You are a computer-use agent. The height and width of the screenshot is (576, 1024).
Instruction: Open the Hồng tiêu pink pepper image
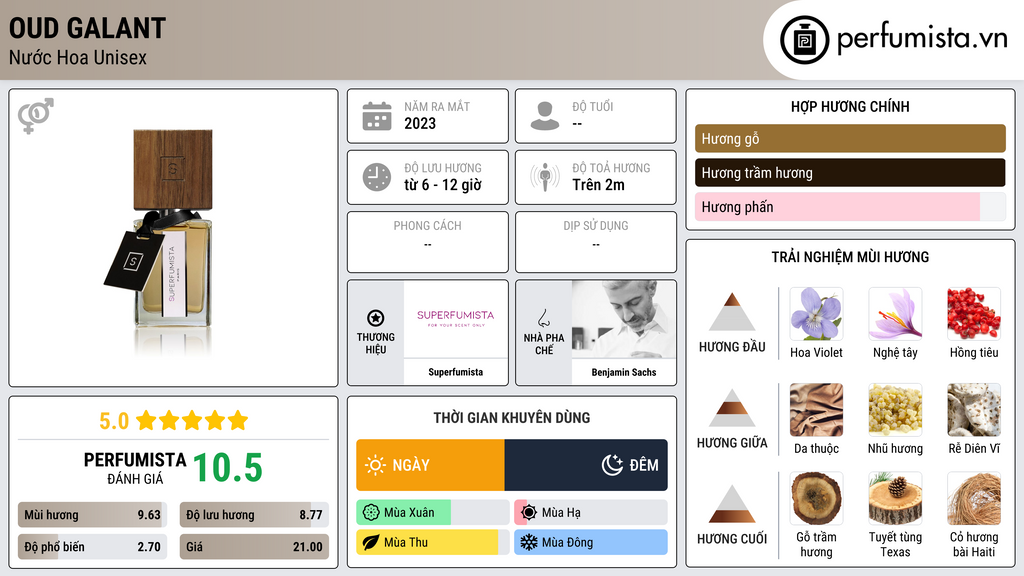click(x=974, y=314)
